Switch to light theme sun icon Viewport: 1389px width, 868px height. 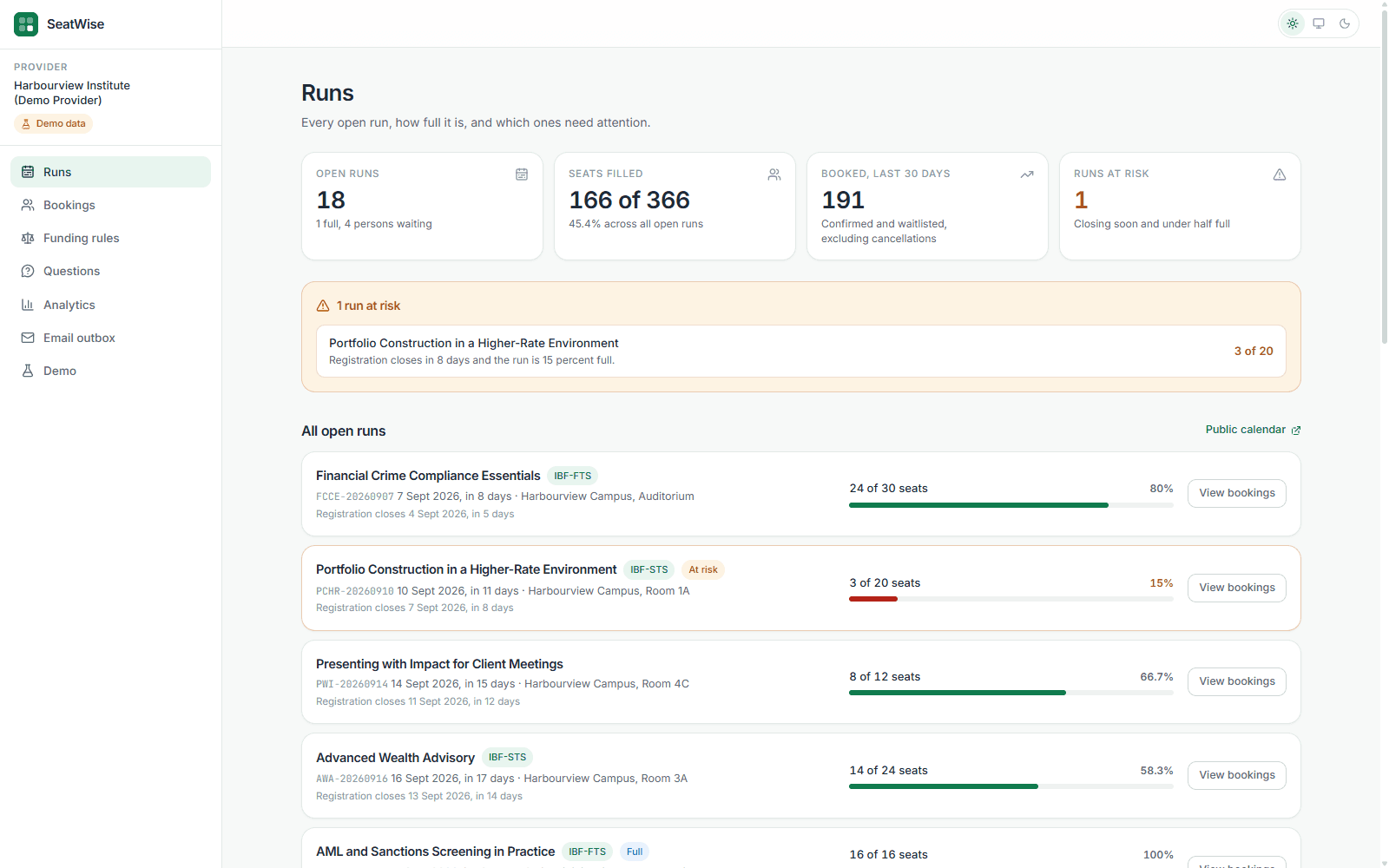click(1293, 23)
